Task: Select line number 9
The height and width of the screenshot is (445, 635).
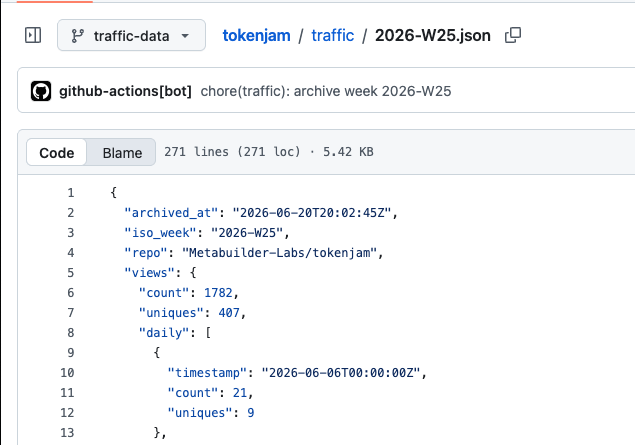Action: [x=71, y=353]
